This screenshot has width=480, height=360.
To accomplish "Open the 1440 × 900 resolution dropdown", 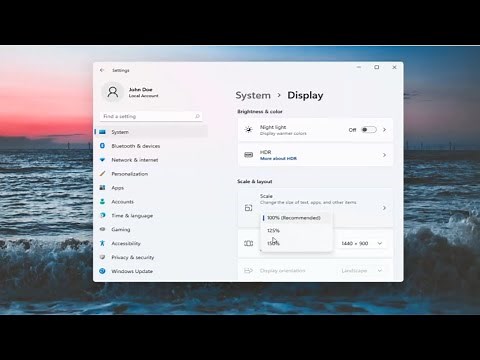I will click(x=362, y=244).
